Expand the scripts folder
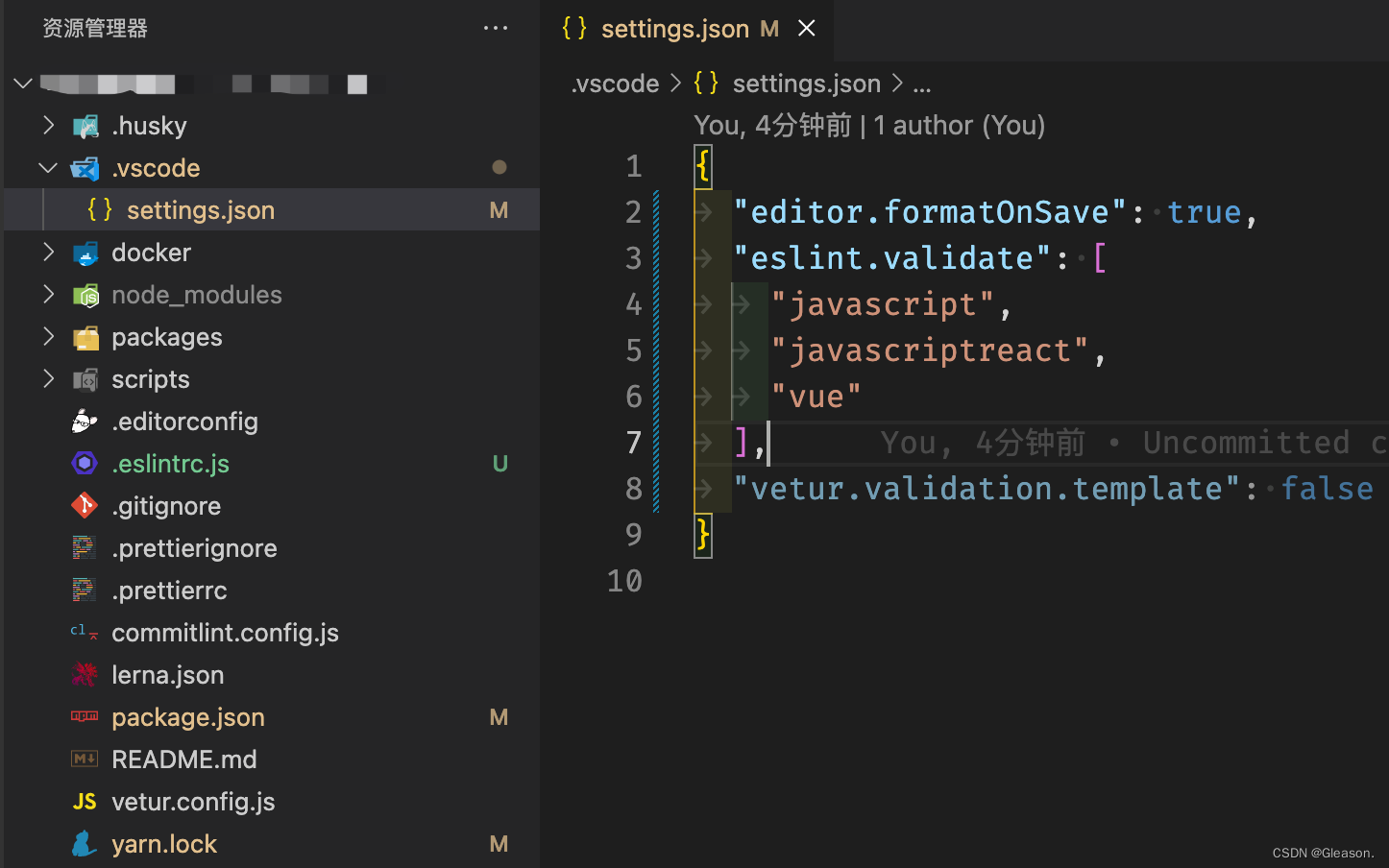Screen dimensions: 1389x868 click(x=48, y=379)
